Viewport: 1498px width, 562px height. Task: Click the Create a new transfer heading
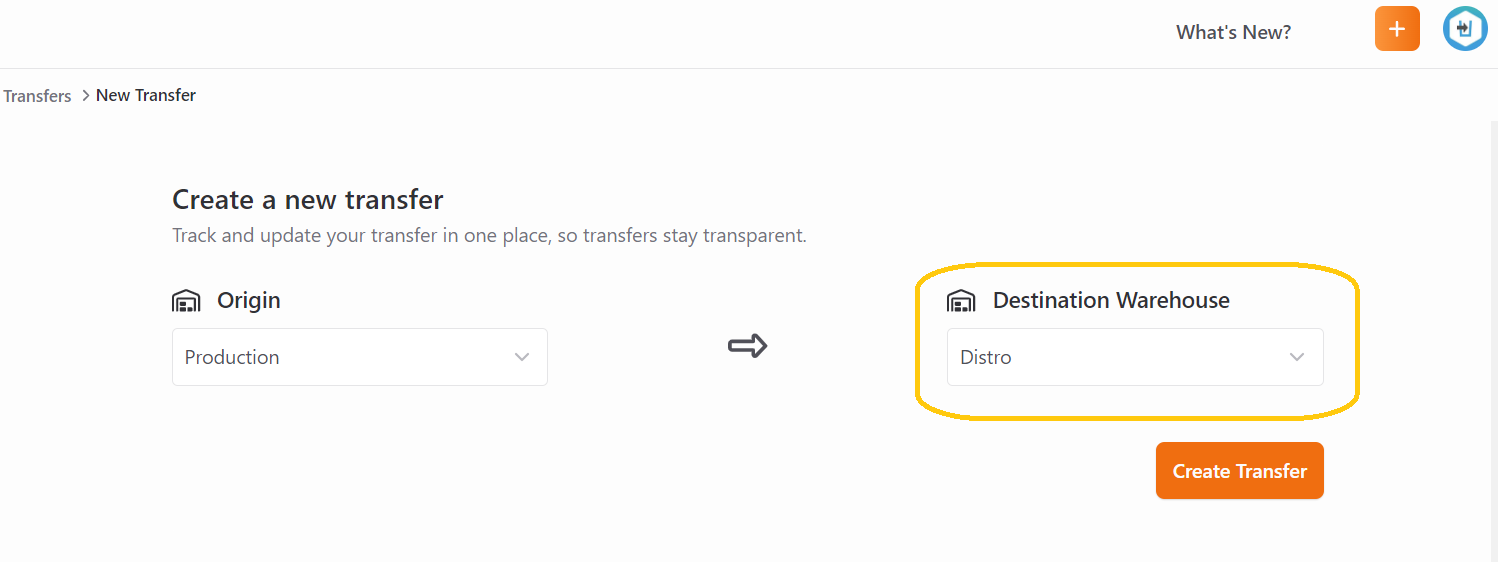coord(308,200)
